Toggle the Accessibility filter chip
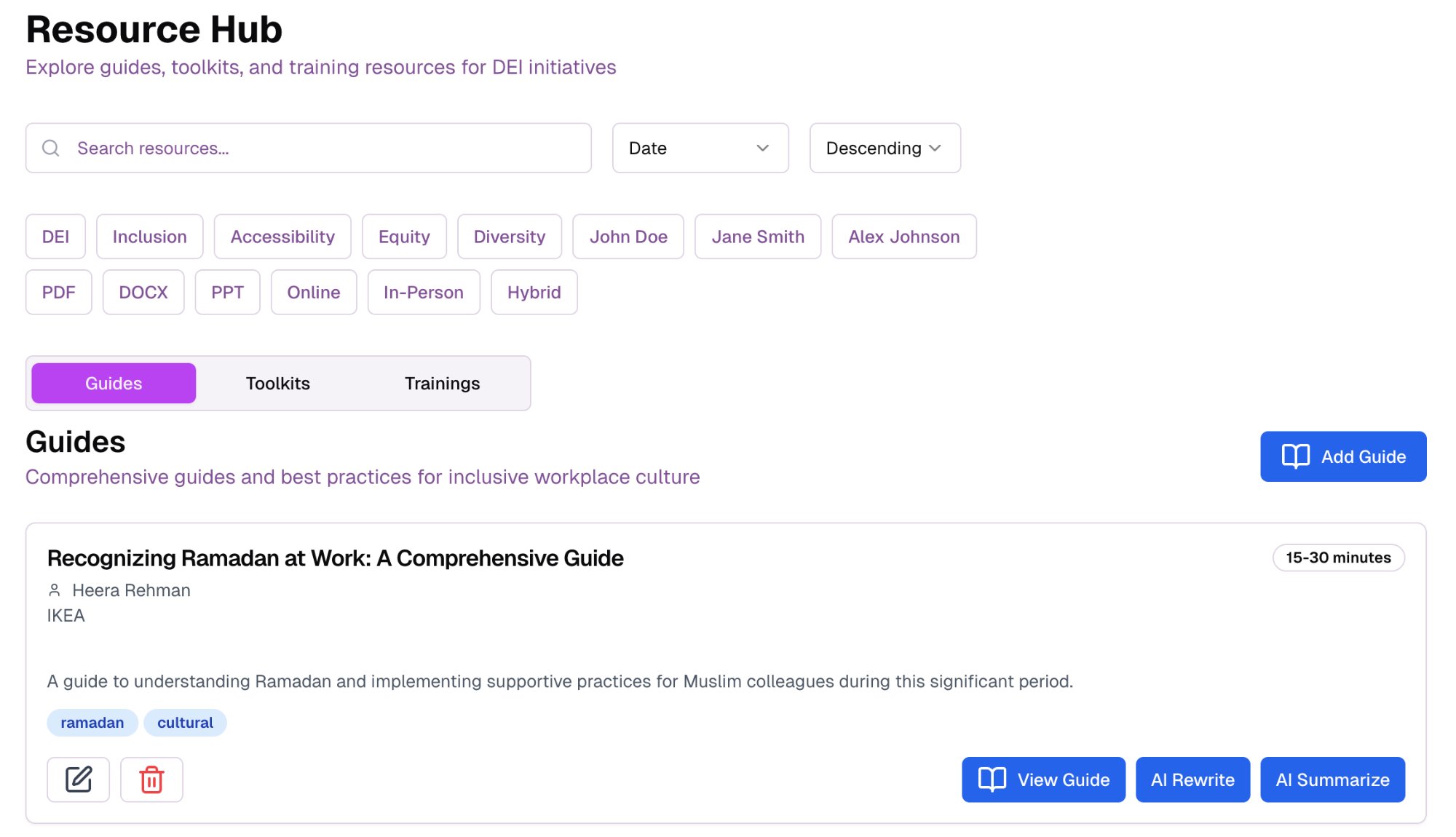The width and height of the screenshot is (1456, 837). pyautogui.click(x=282, y=237)
